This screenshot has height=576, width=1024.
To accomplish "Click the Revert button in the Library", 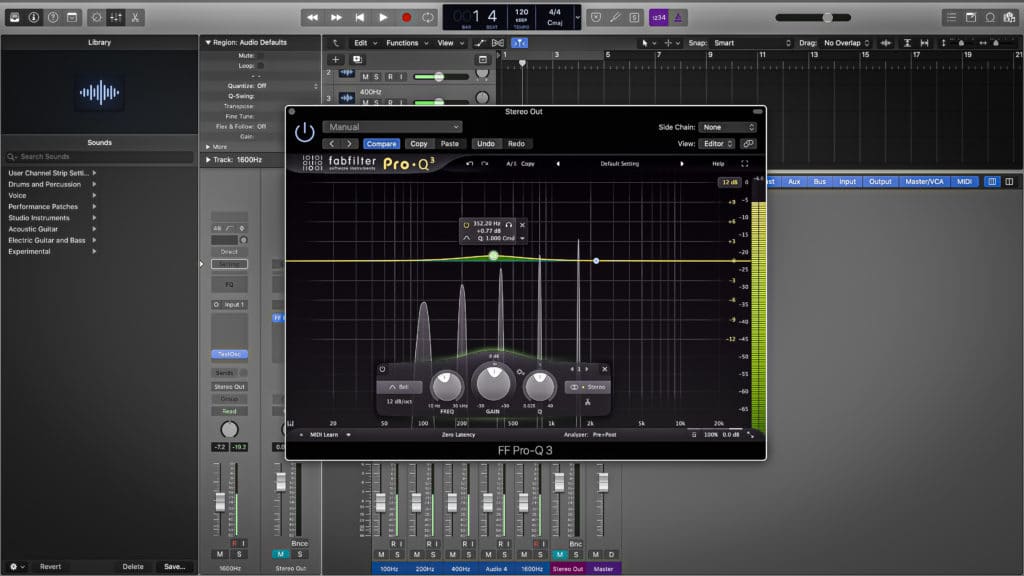I will (x=50, y=566).
